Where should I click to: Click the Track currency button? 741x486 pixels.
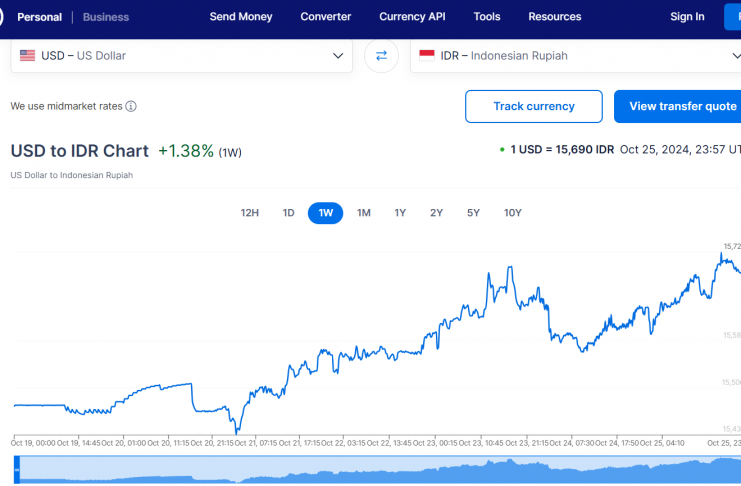pos(534,106)
